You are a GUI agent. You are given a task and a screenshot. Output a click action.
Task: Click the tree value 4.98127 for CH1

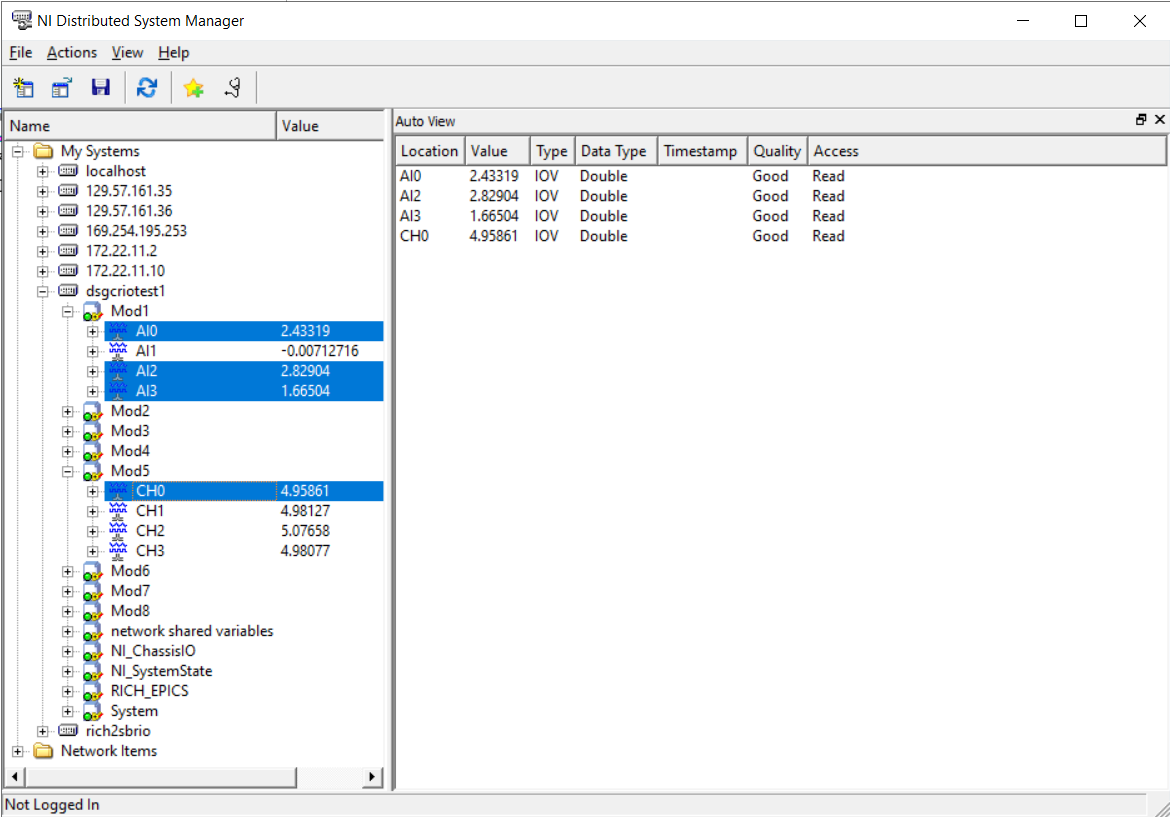point(305,511)
